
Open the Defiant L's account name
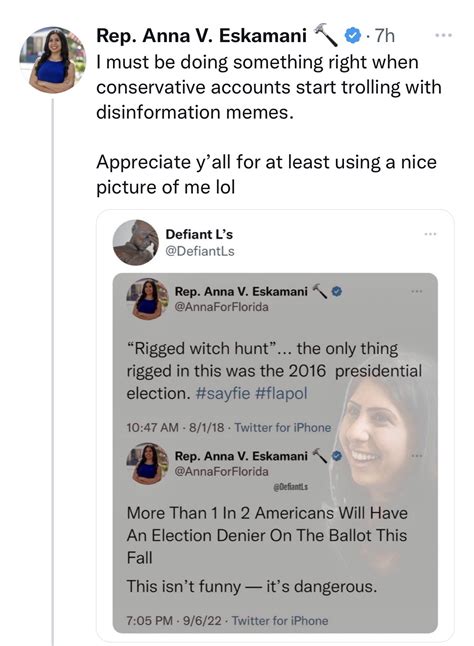[199, 234]
